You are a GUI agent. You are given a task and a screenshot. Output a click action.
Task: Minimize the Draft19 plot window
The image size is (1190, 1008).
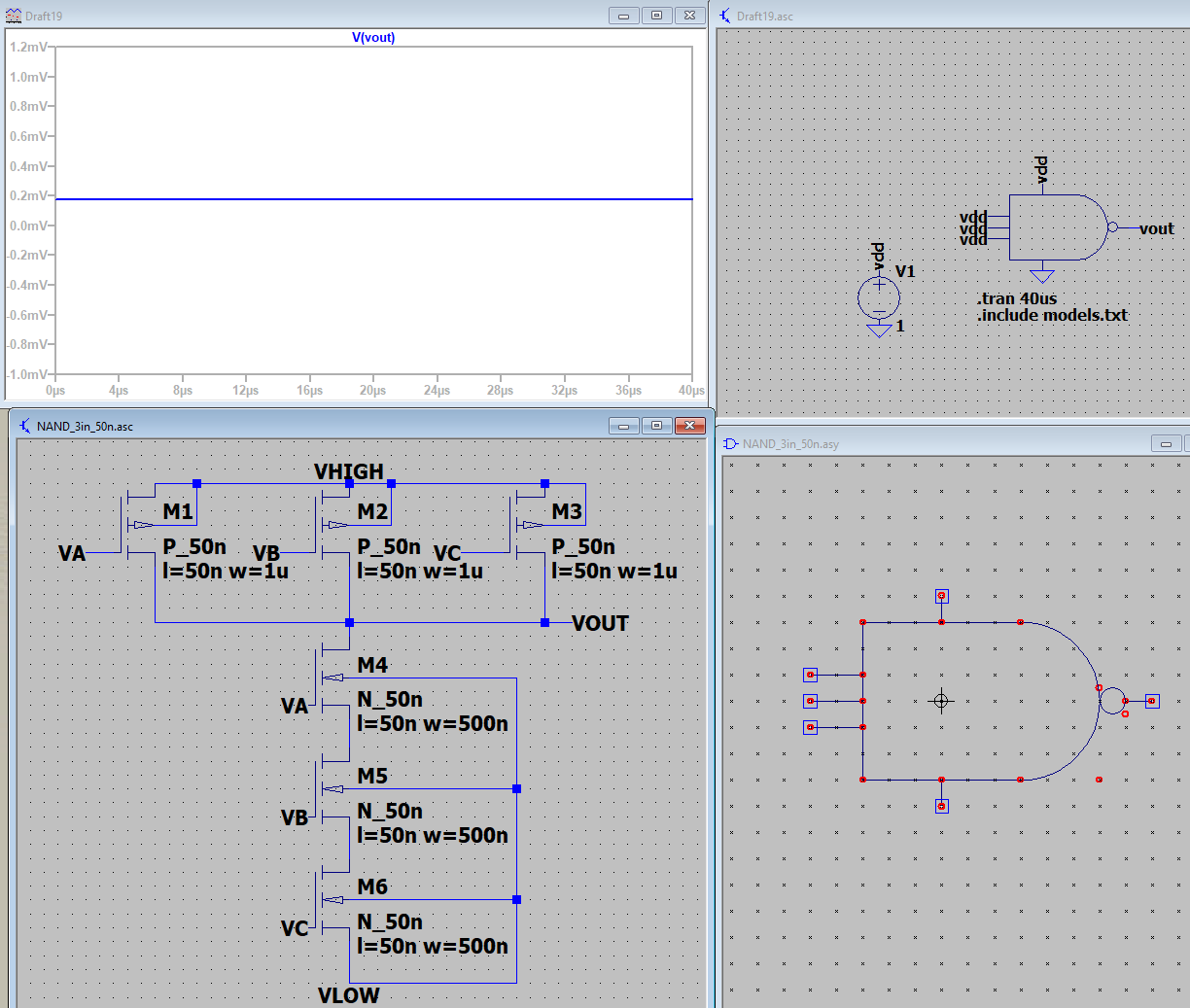(x=623, y=16)
